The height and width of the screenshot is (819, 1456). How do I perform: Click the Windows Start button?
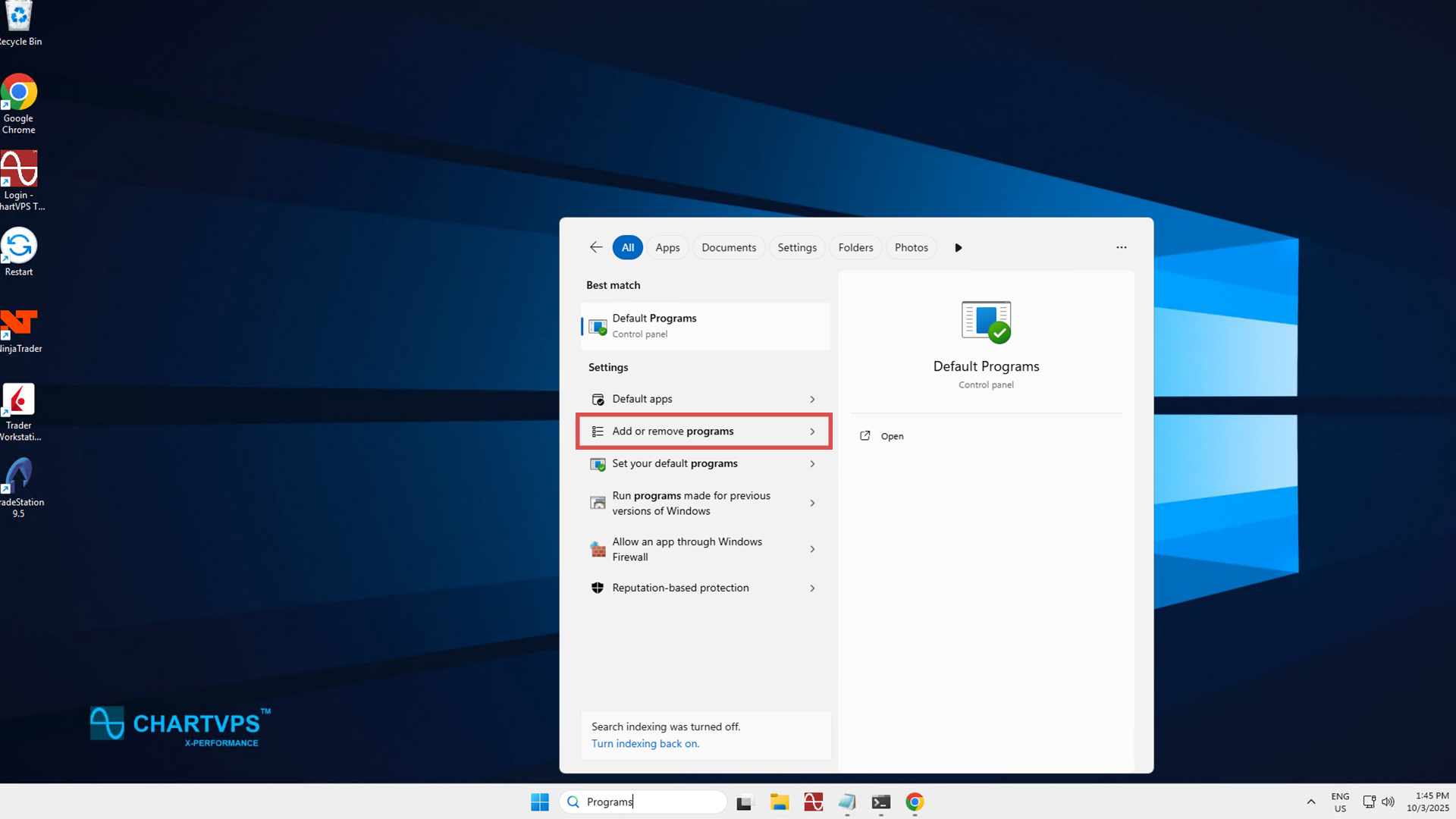point(540,802)
